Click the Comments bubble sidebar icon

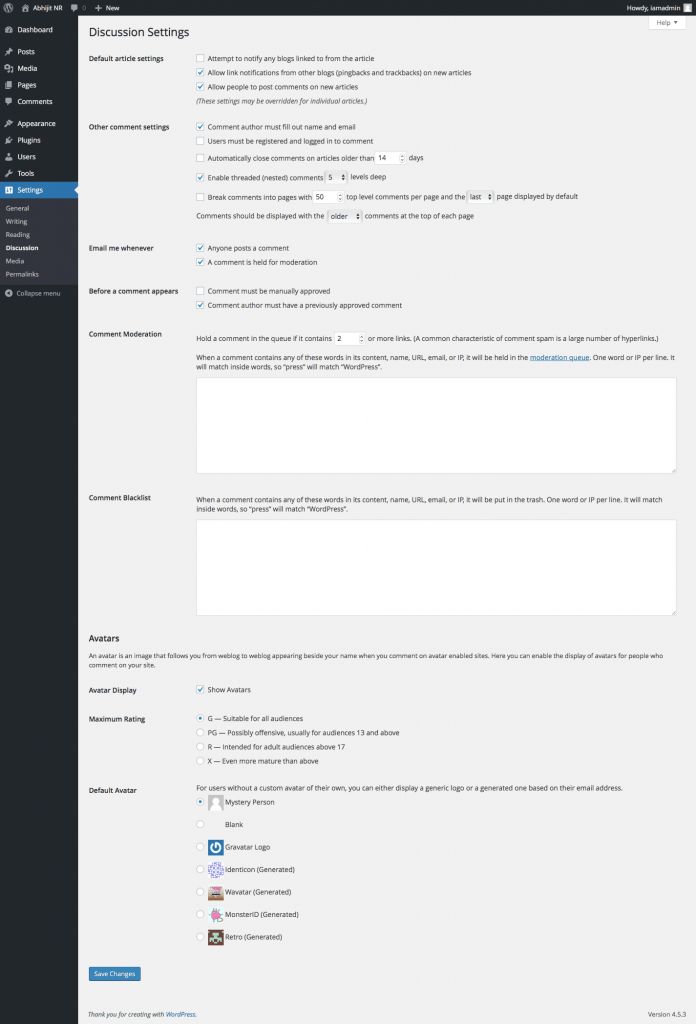pyautogui.click(x=8, y=101)
